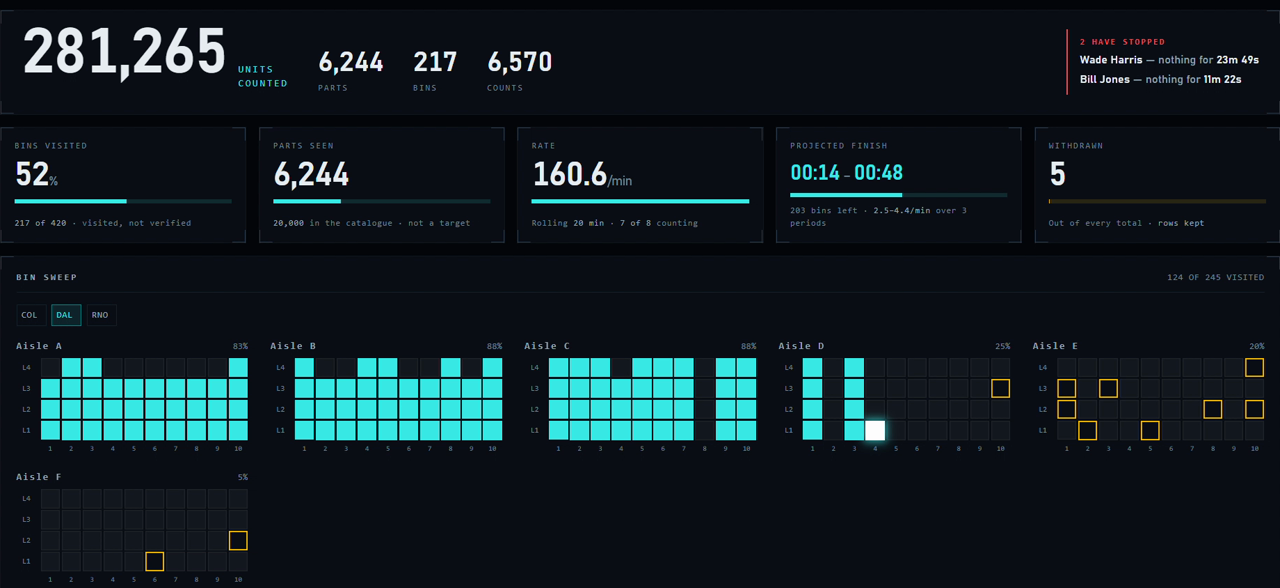Open the orange-outlined bin in Aisle D L3
The height and width of the screenshot is (588, 1280).
(1000, 388)
